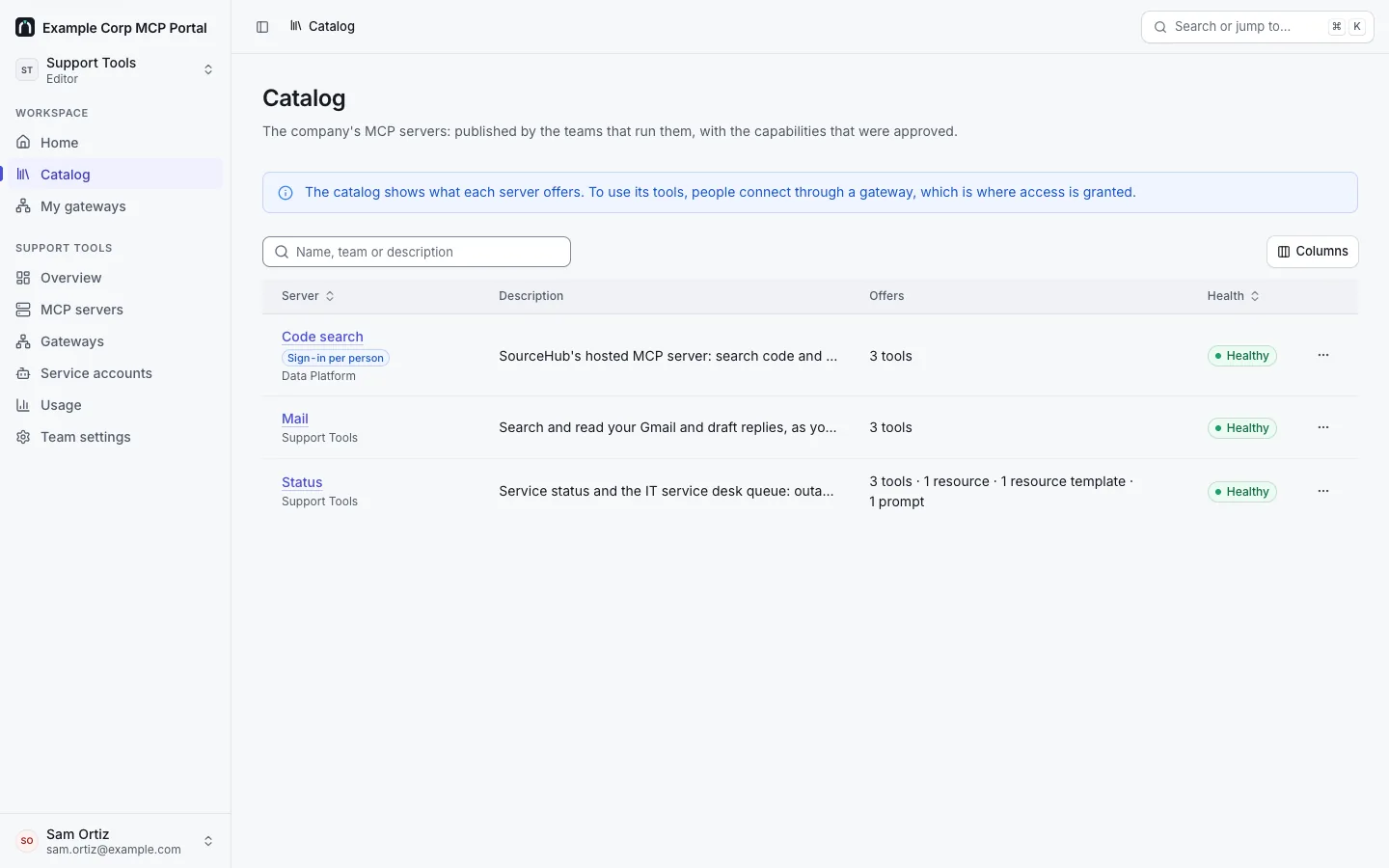The height and width of the screenshot is (868, 1389).
Task: Go to the Gateways page
Action: pyautogui.click(x=115, y=341)
